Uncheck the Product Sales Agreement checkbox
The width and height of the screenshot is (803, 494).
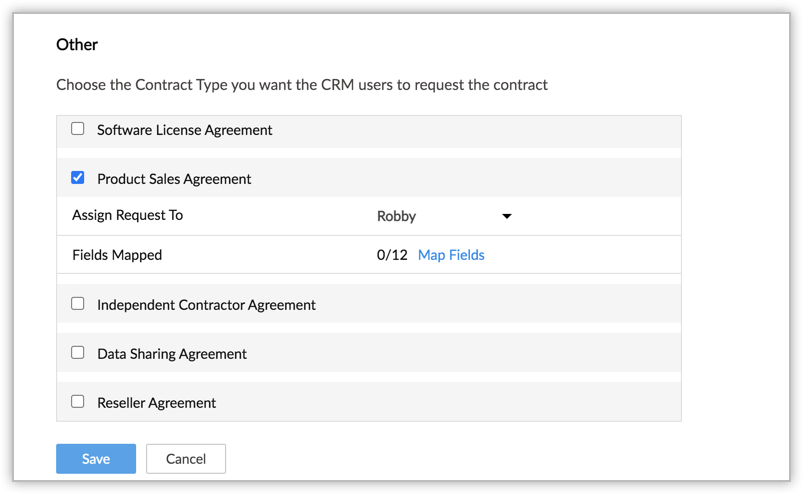(78, 178)
